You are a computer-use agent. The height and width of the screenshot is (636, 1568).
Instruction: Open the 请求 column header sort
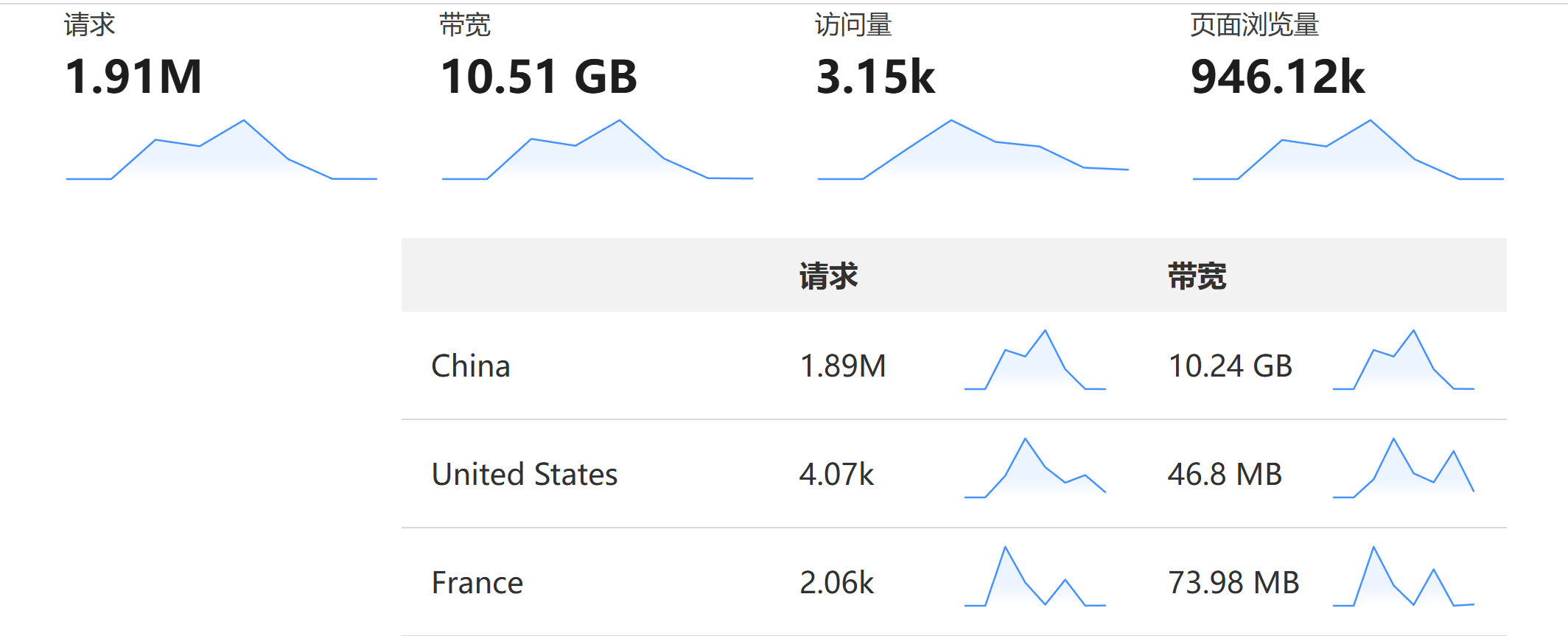830,274
